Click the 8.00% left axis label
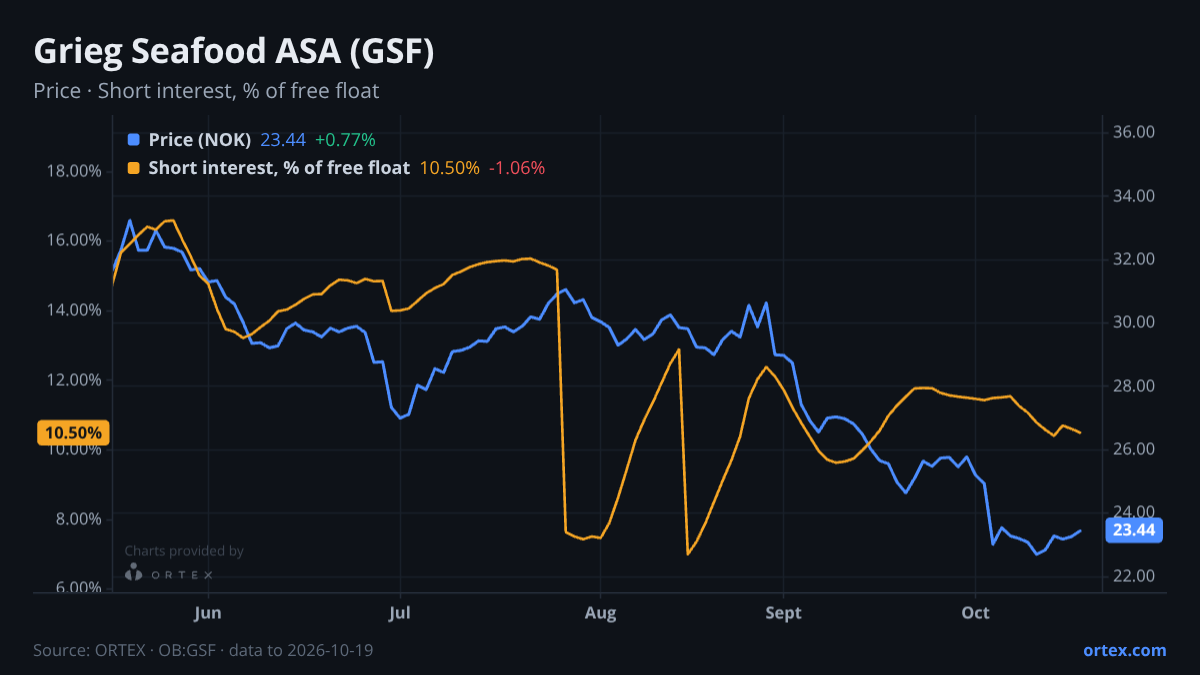Image resolution: width=1200 pixels, height=675 pixels. click(78, 519)
